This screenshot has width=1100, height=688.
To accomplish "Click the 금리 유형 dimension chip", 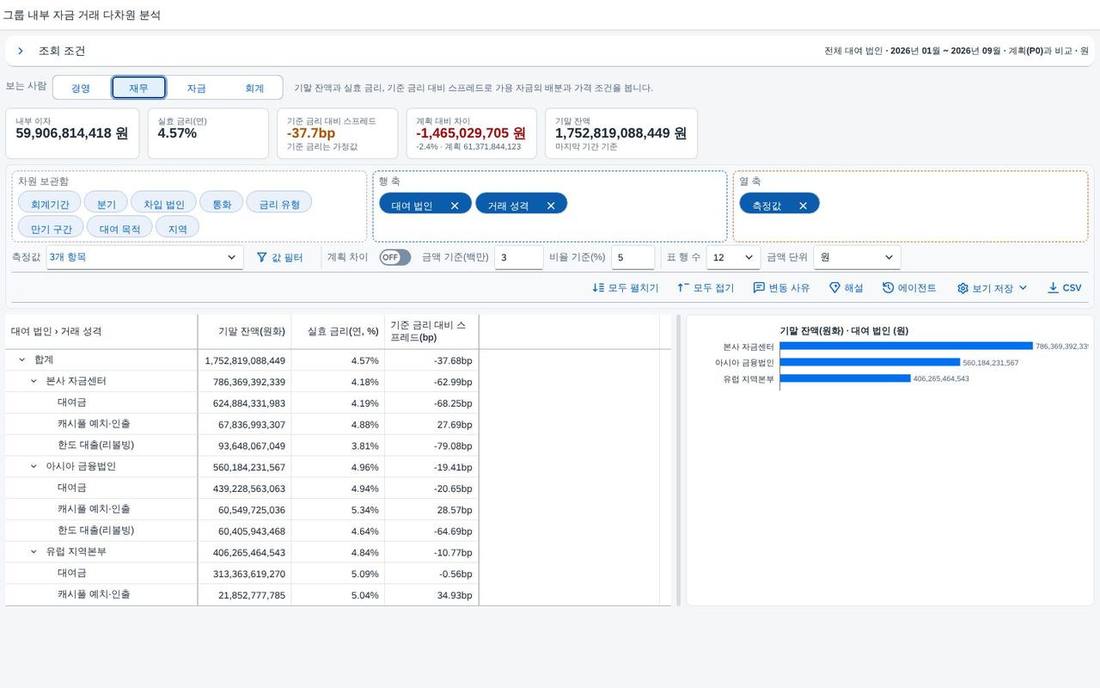I will (279, 204).
